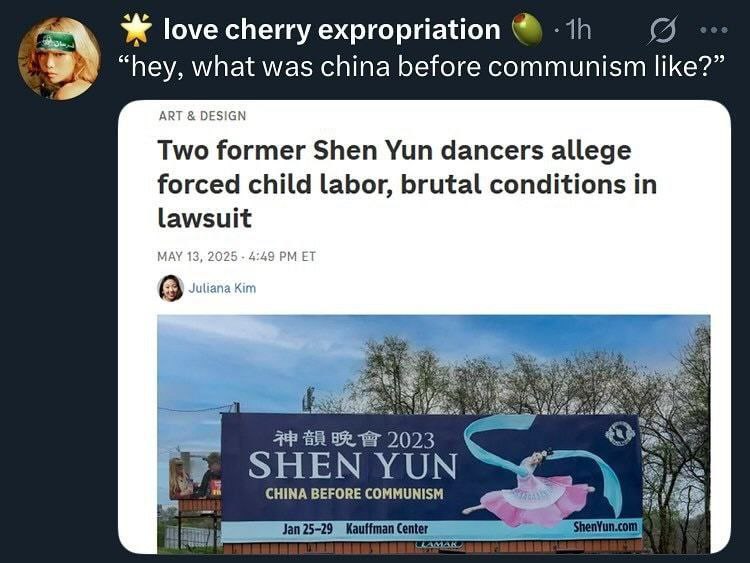Click the ART & DESIGN section label
The width and height of the screenshot is (750, 563).
click(202, 116)
